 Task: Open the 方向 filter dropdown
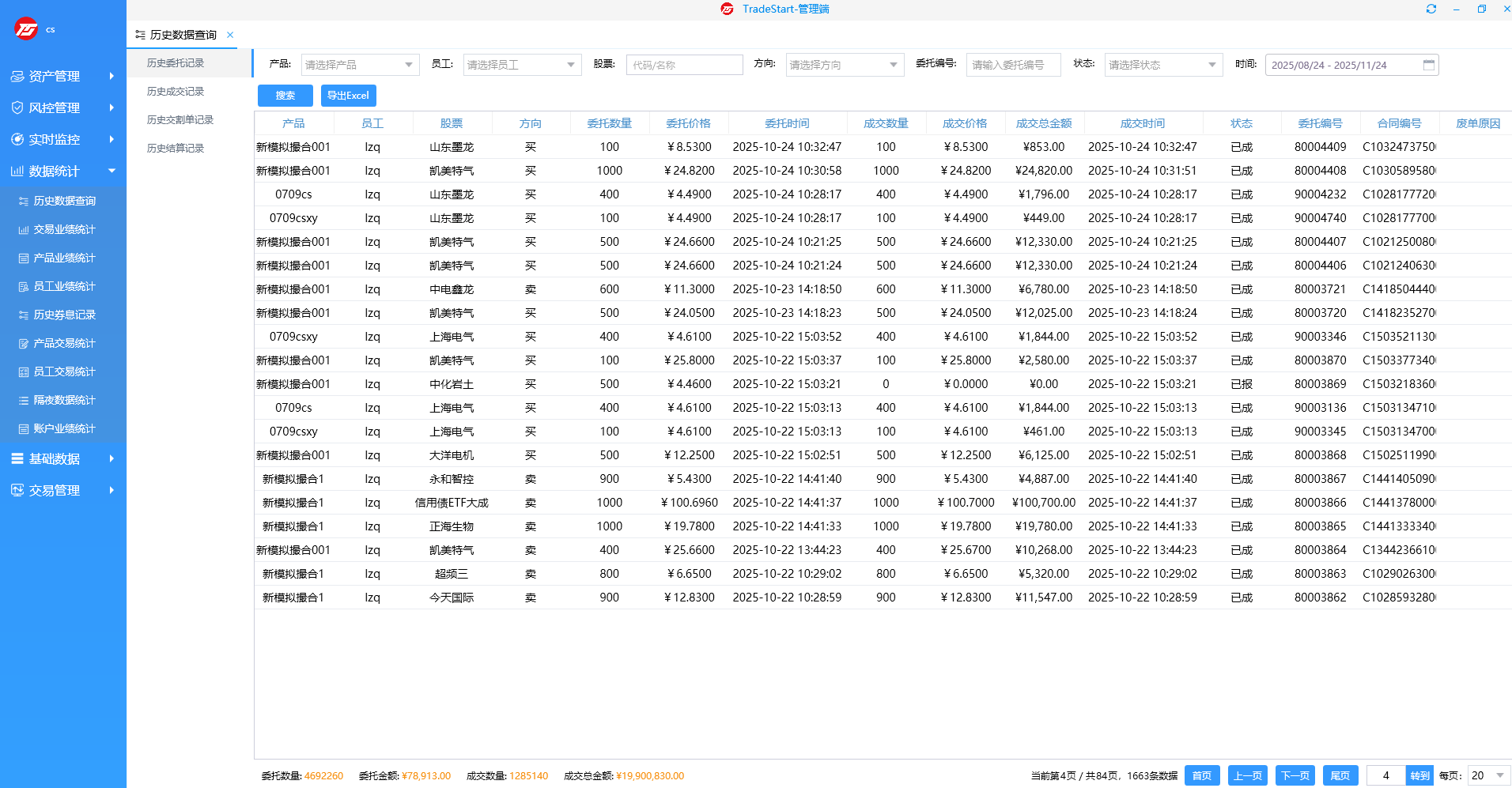pos(844,65)
